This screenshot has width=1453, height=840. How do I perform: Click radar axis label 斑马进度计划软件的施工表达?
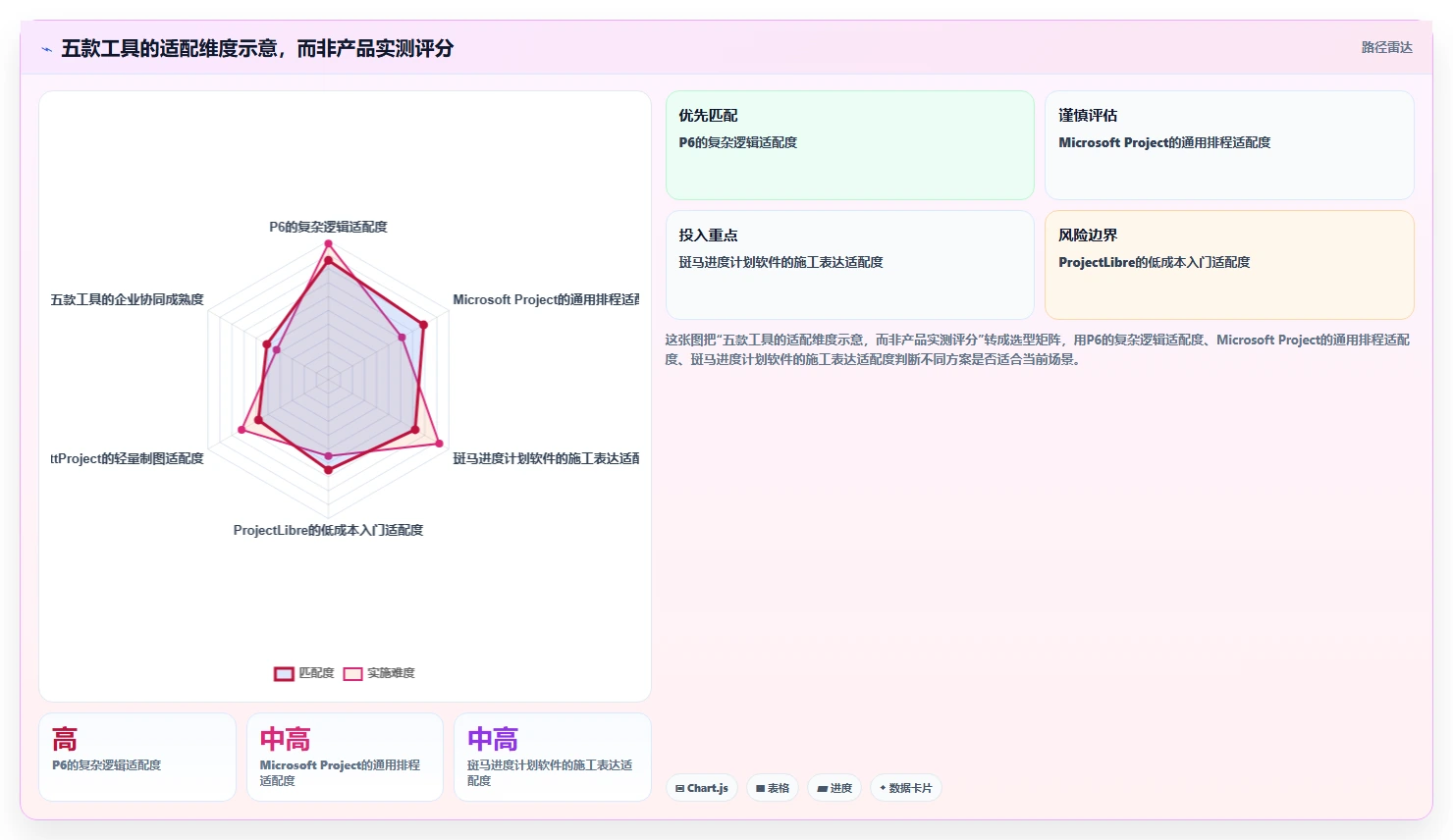(x=546, y=458)
